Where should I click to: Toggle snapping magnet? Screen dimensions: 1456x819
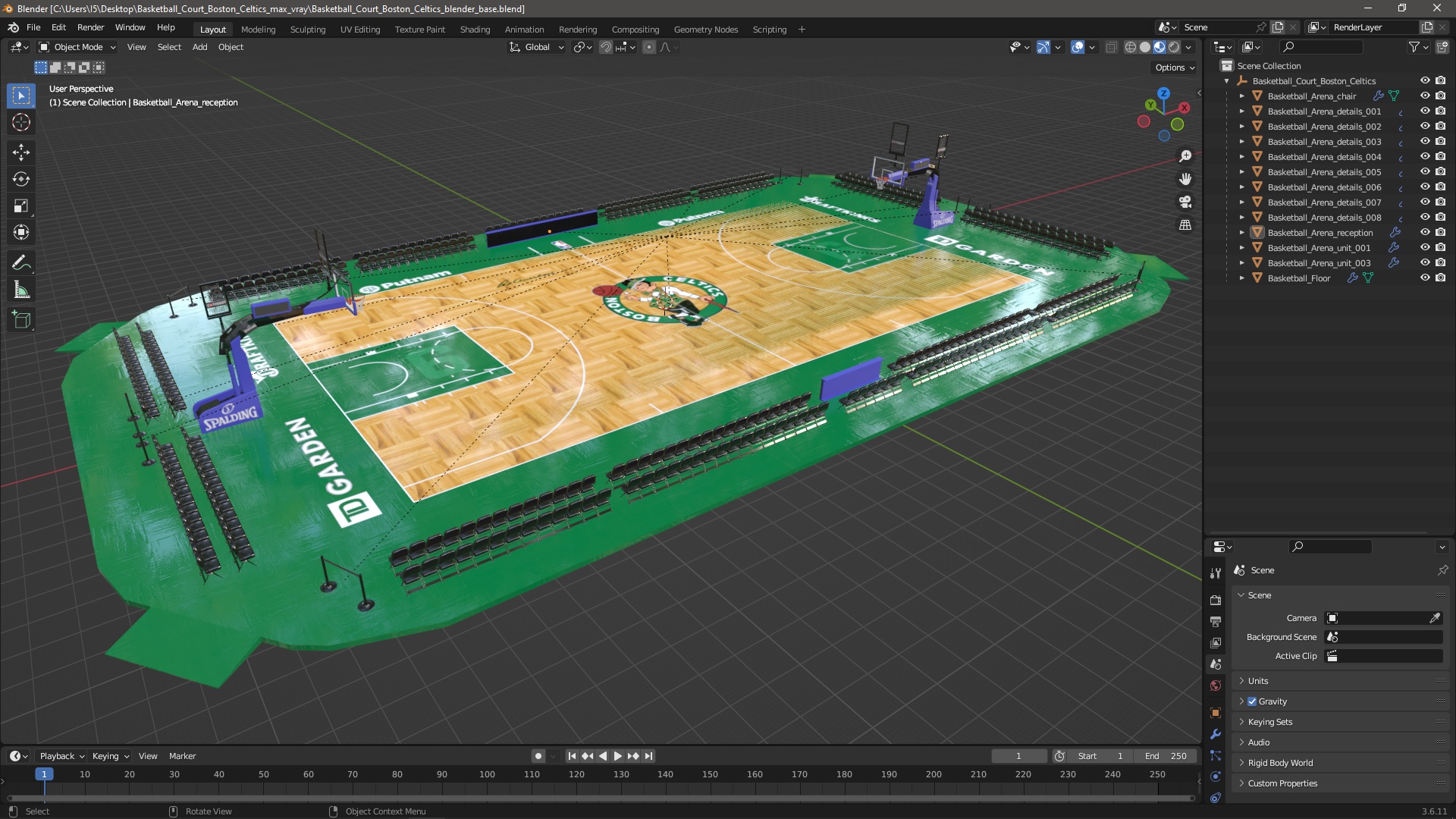[x=606, y=47]
